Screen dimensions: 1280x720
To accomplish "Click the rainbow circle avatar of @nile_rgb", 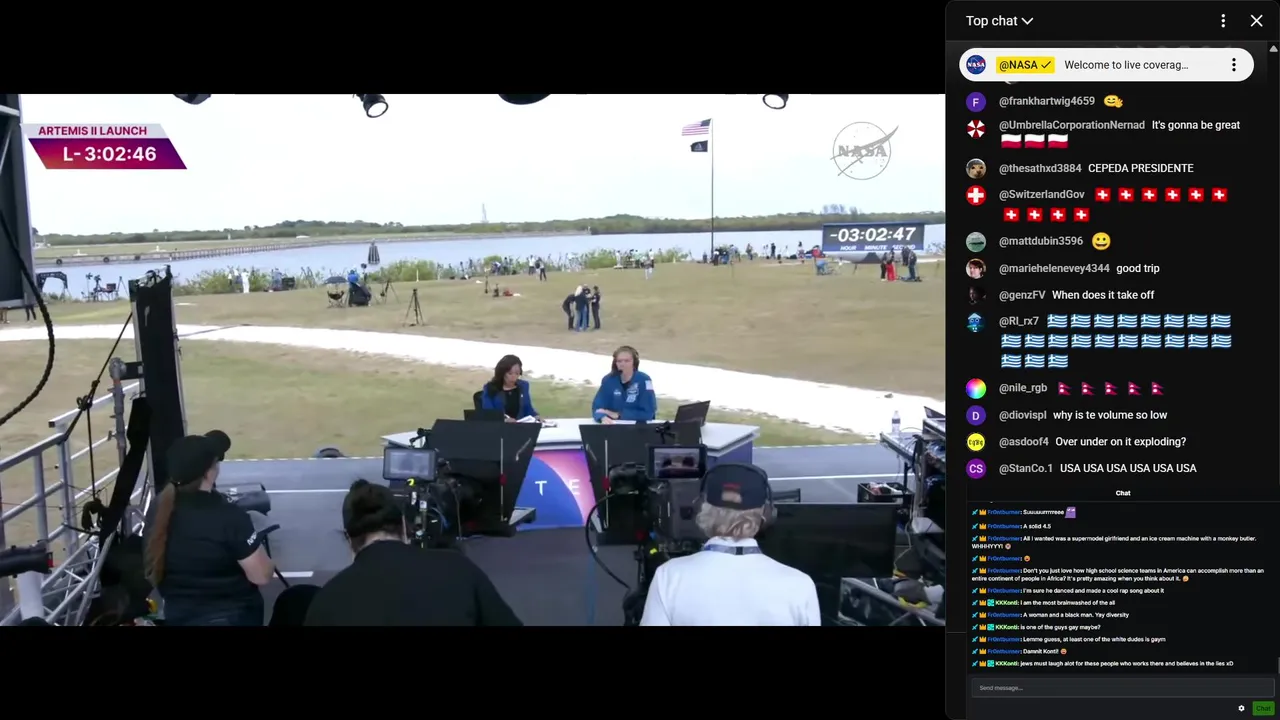I will (976, 389).
